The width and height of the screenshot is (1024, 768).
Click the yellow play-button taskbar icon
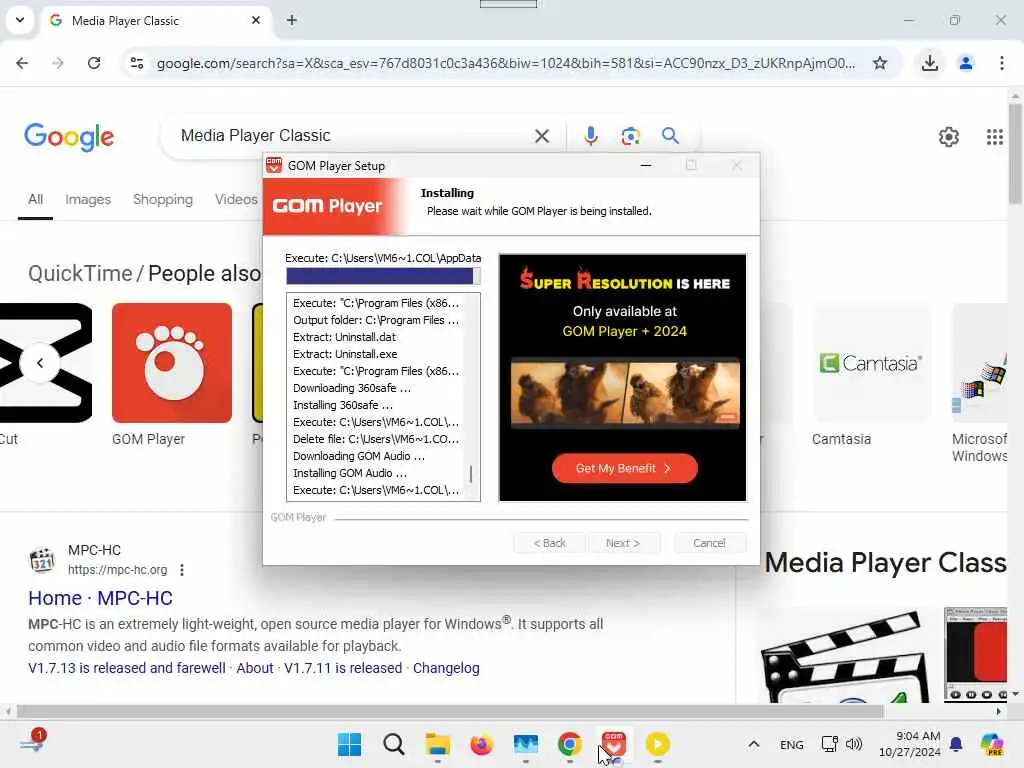(x=658, y=744)
